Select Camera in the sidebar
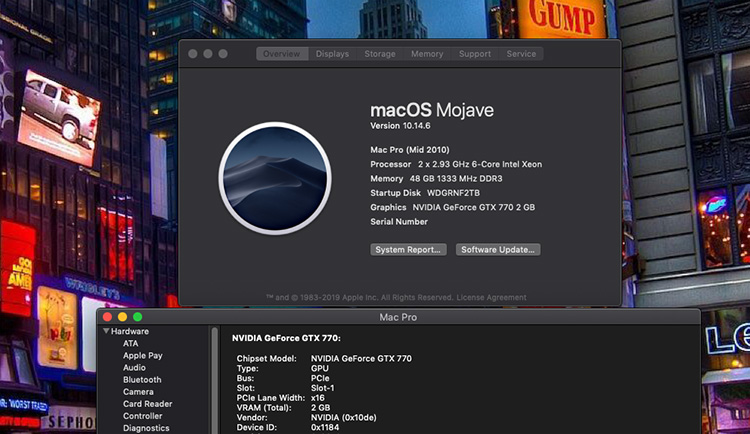Image resolution: width=750 pixels, height=434 pixels. pyautogui.click(x=138, y=391)
